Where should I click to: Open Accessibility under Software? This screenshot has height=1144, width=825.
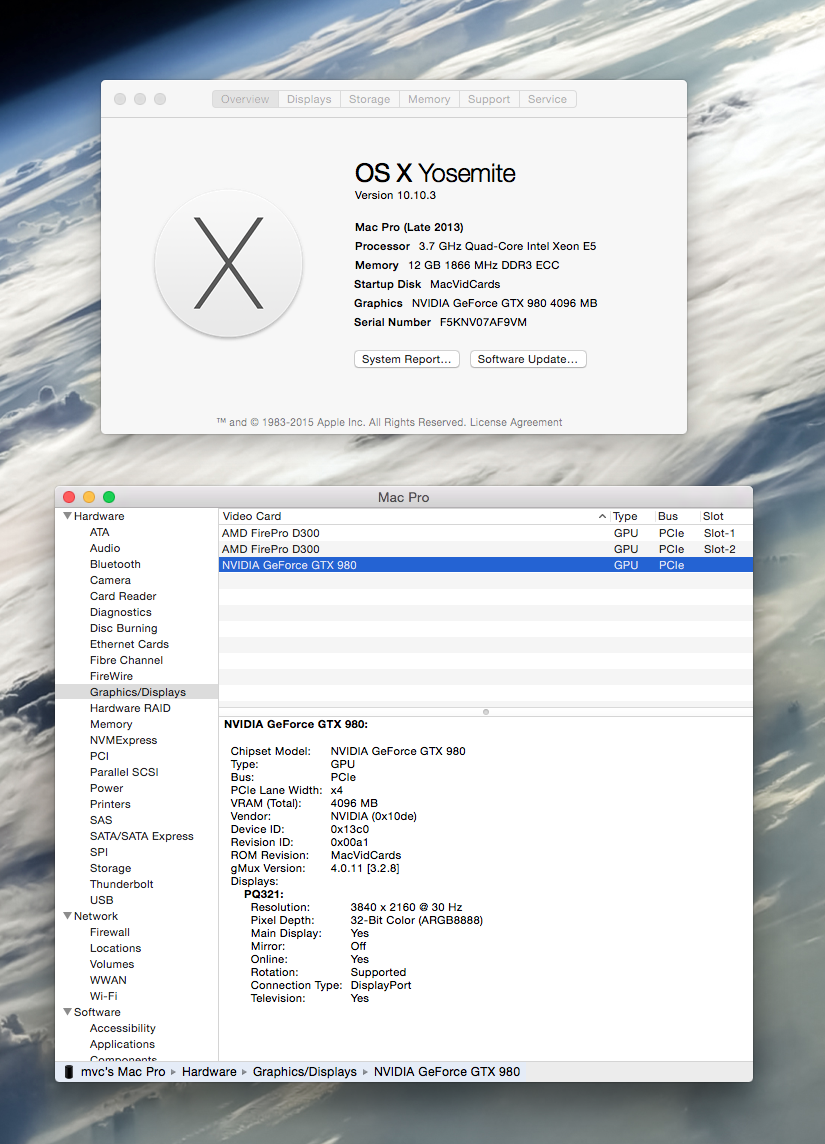123,1029
